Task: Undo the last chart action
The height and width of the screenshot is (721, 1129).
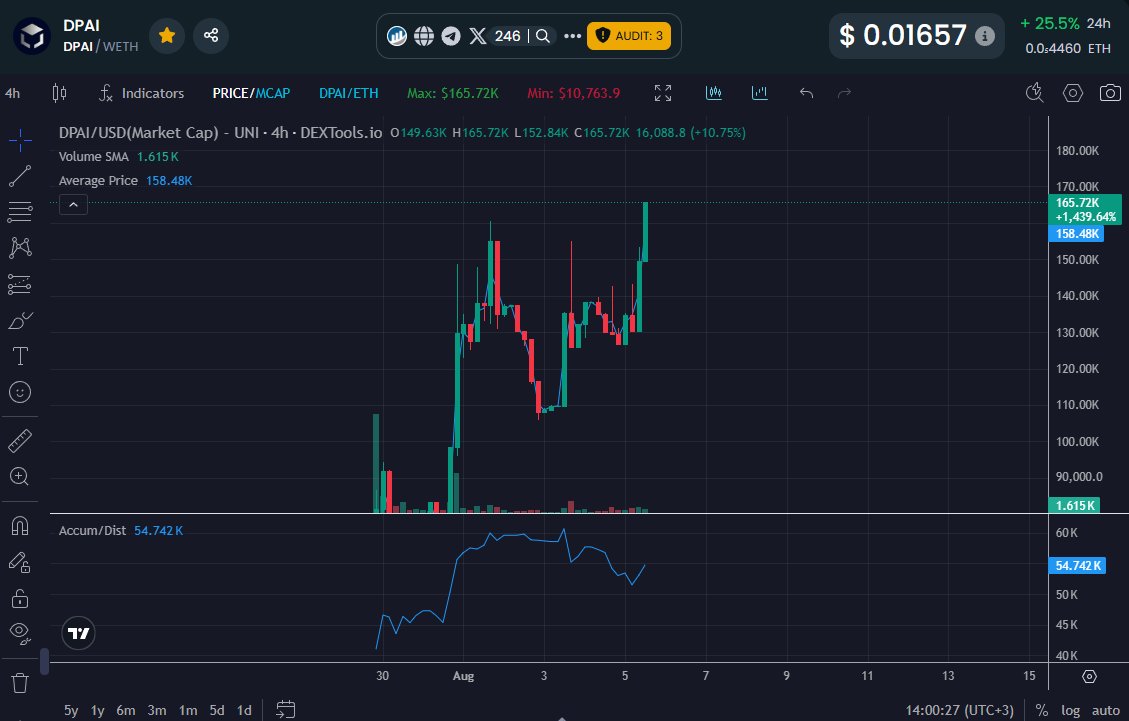Action: [806, 93]
